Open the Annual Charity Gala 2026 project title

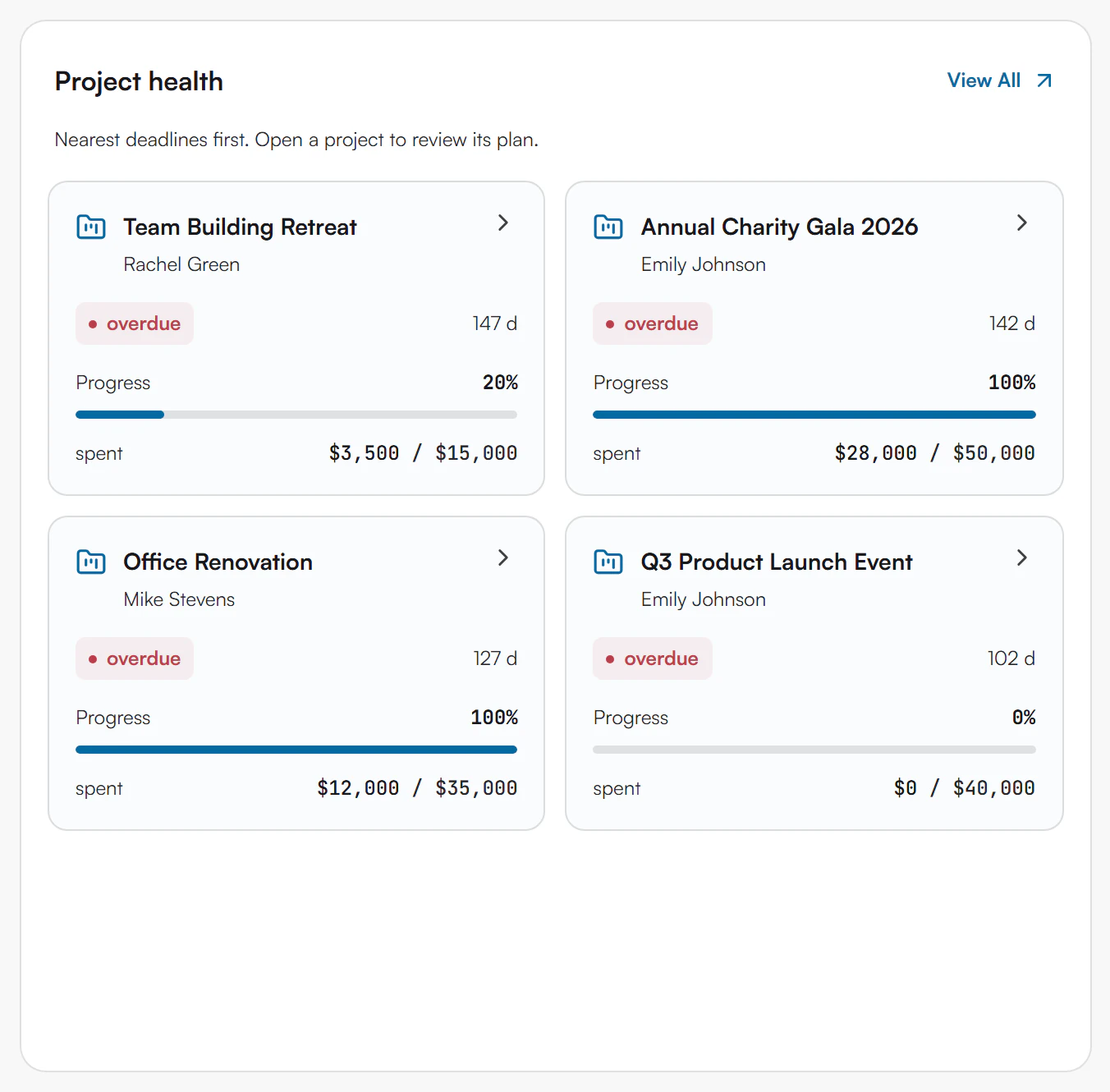point(779,227)
